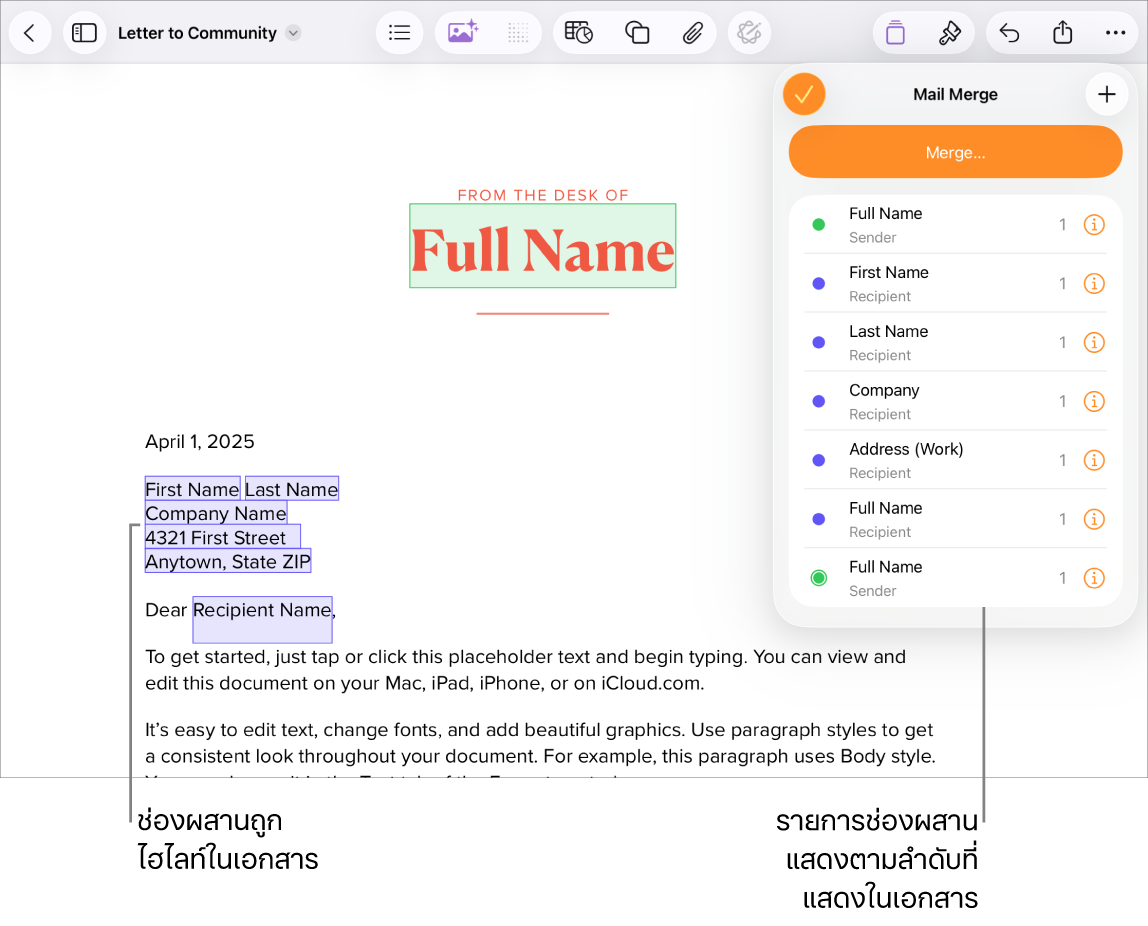Open the list formatting icon
The width and height of the screenshot is (1148, 926).
(399, 33)
